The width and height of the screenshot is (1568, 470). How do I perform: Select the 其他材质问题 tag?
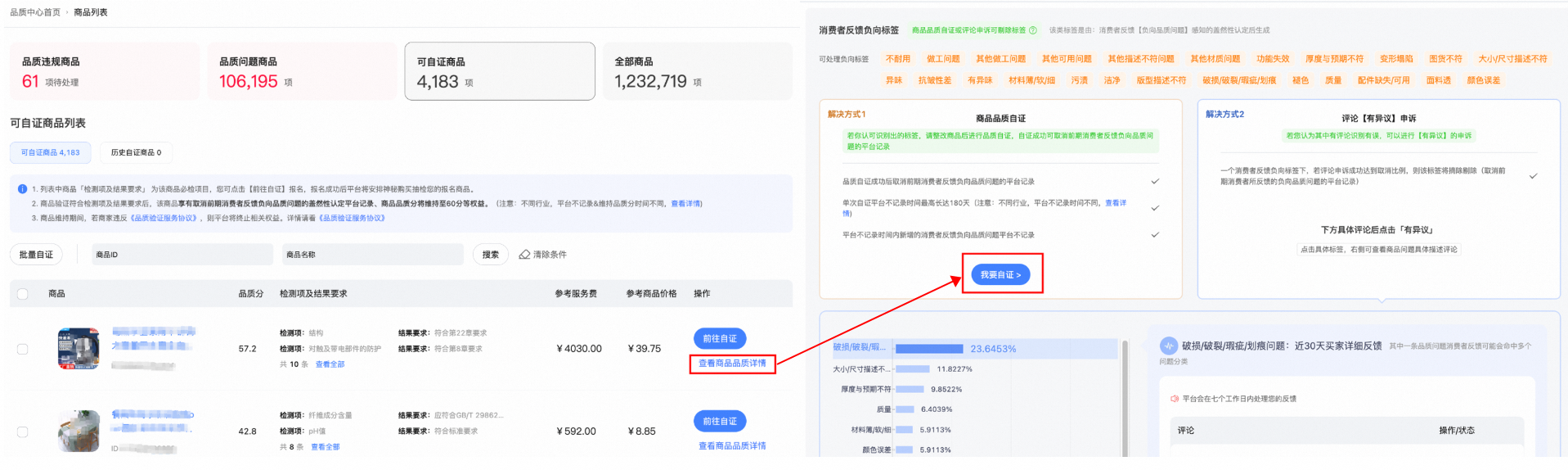click(x=1215, y=59)
